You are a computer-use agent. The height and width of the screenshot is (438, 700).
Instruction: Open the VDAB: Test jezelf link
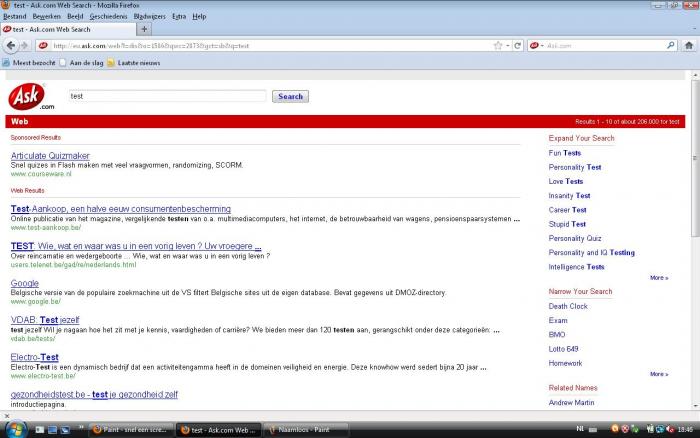coord(45,320)
